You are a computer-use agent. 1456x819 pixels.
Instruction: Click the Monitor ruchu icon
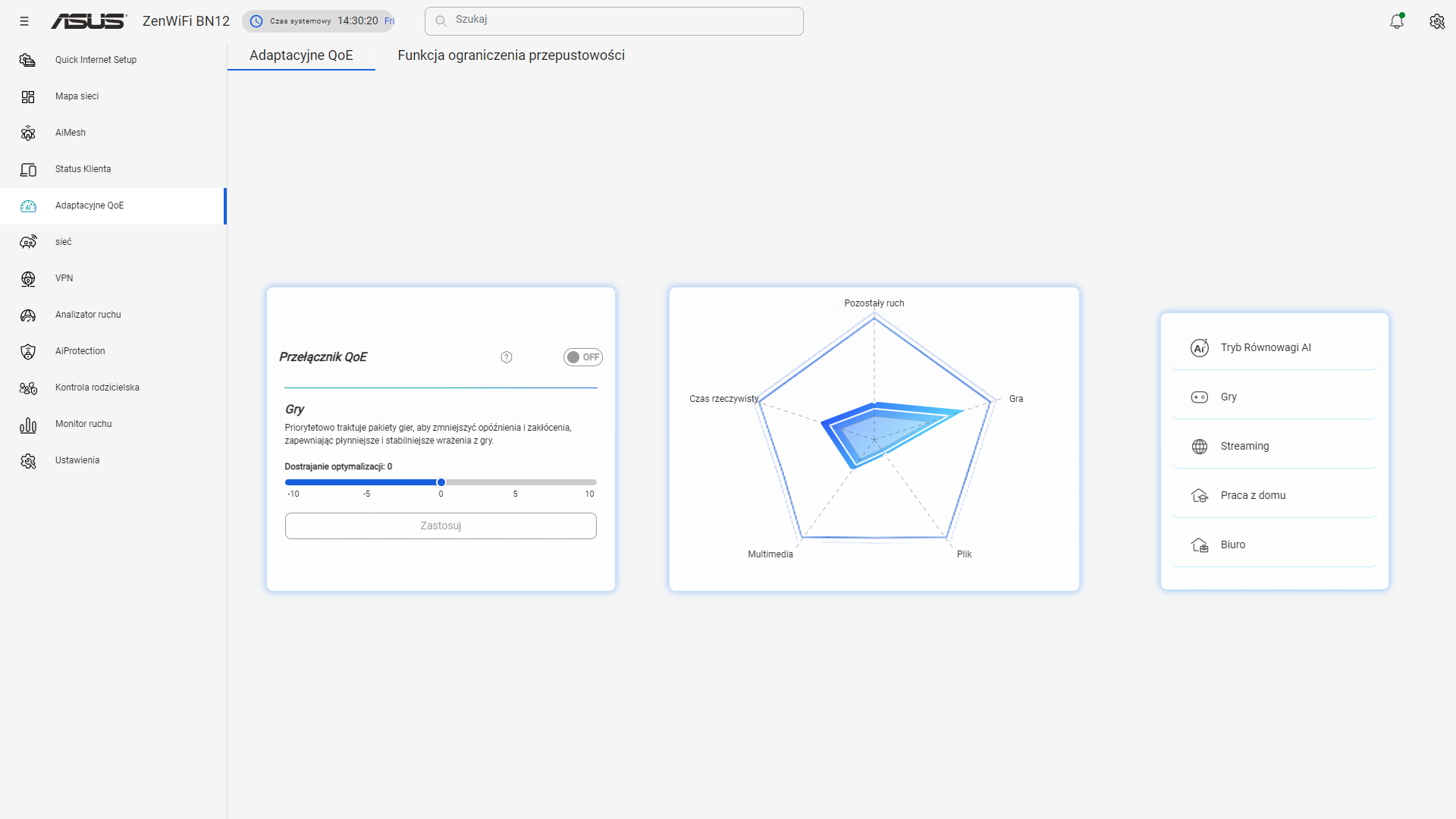coord(28,425)
